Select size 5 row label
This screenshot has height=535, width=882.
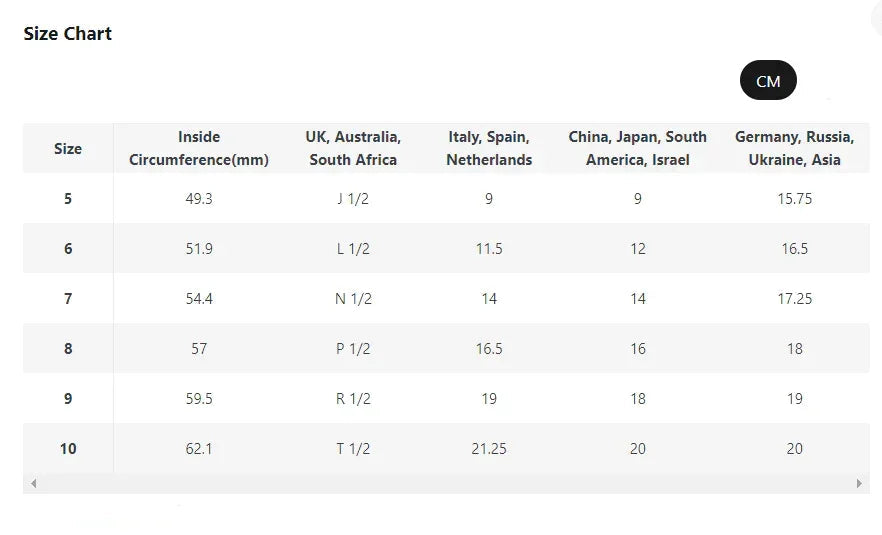click(x=68, y=199)
